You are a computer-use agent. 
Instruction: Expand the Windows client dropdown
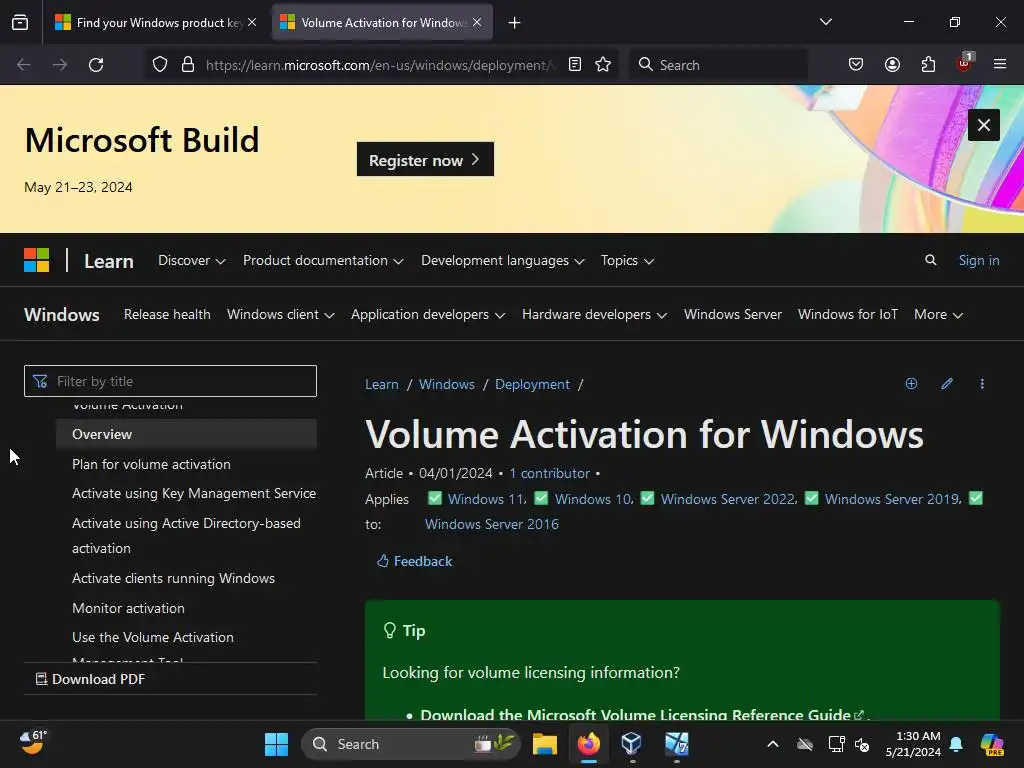tap(281, 314)
